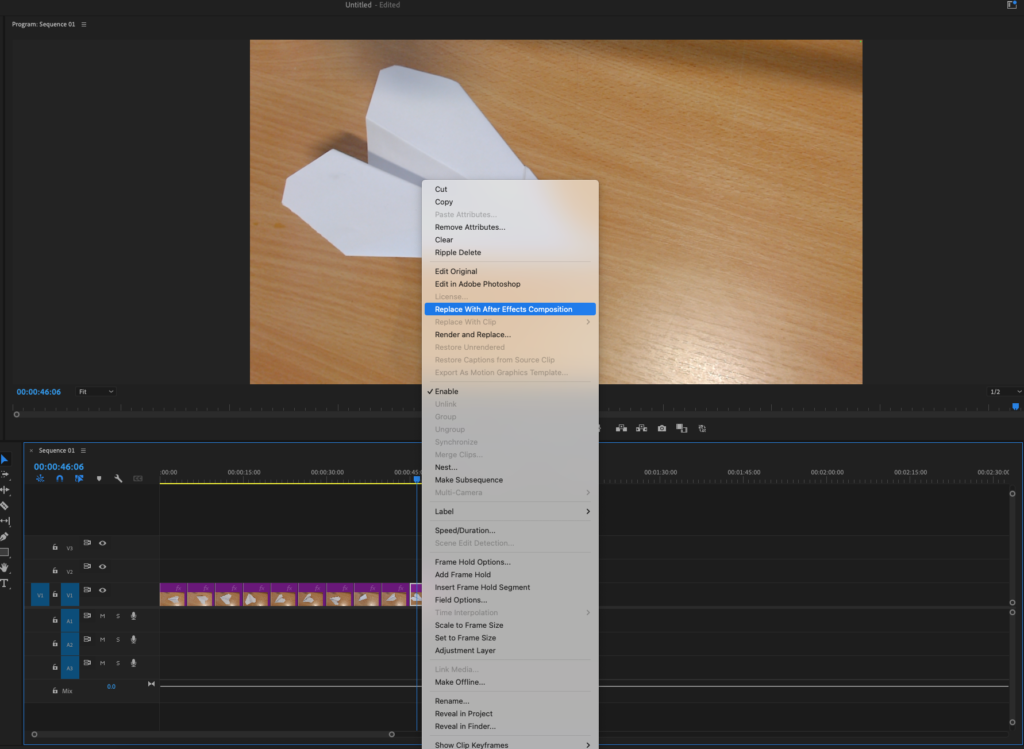Open playback resolution 1/2 dropdown

click(x=1005, y=391)
